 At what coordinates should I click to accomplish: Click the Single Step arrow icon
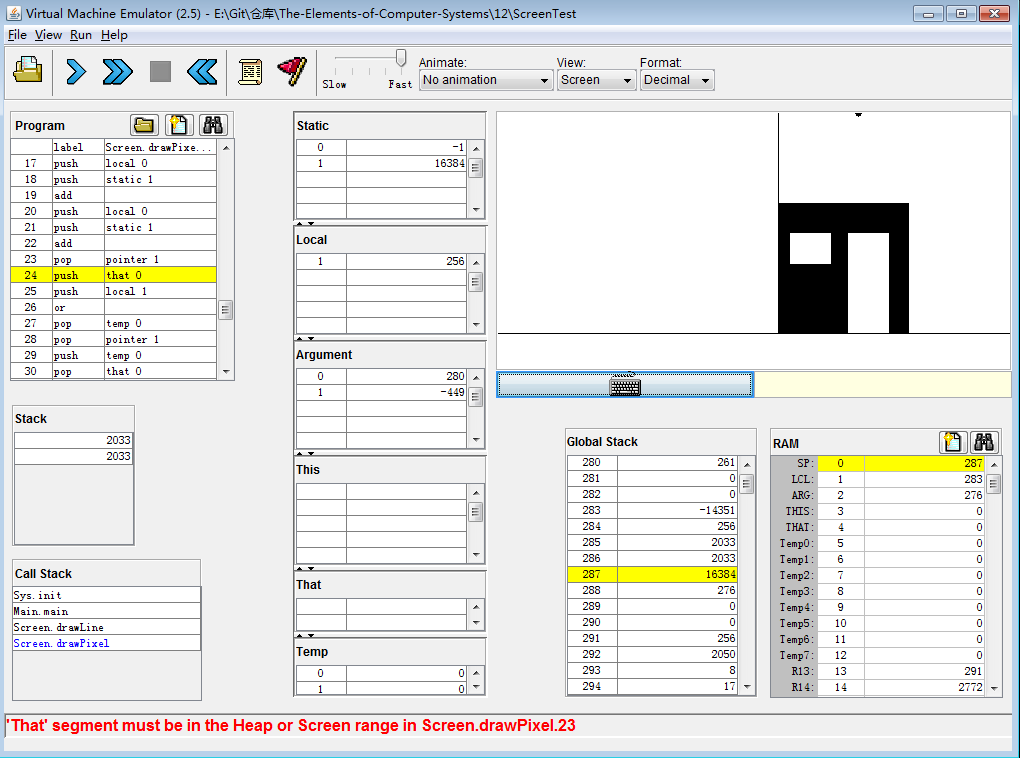pyautogui.click(x=76, y=71)
